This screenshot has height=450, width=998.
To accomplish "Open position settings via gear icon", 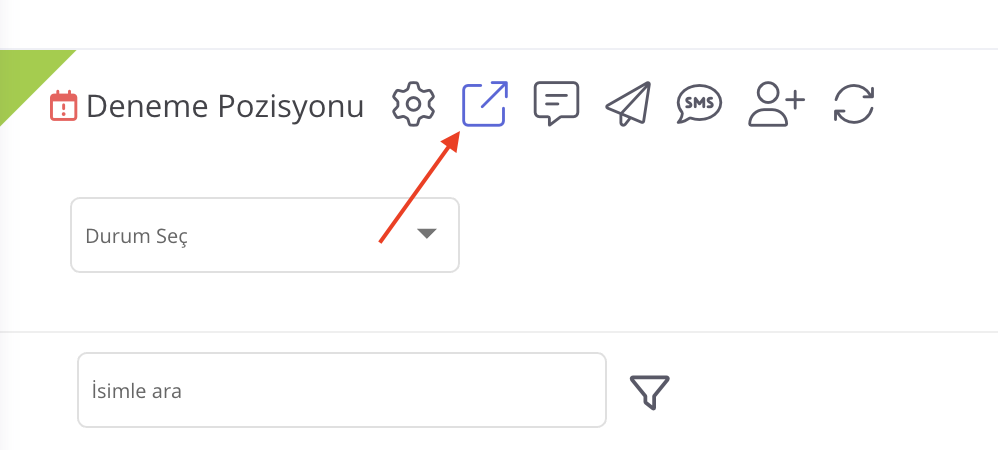I will pos(413,104).
